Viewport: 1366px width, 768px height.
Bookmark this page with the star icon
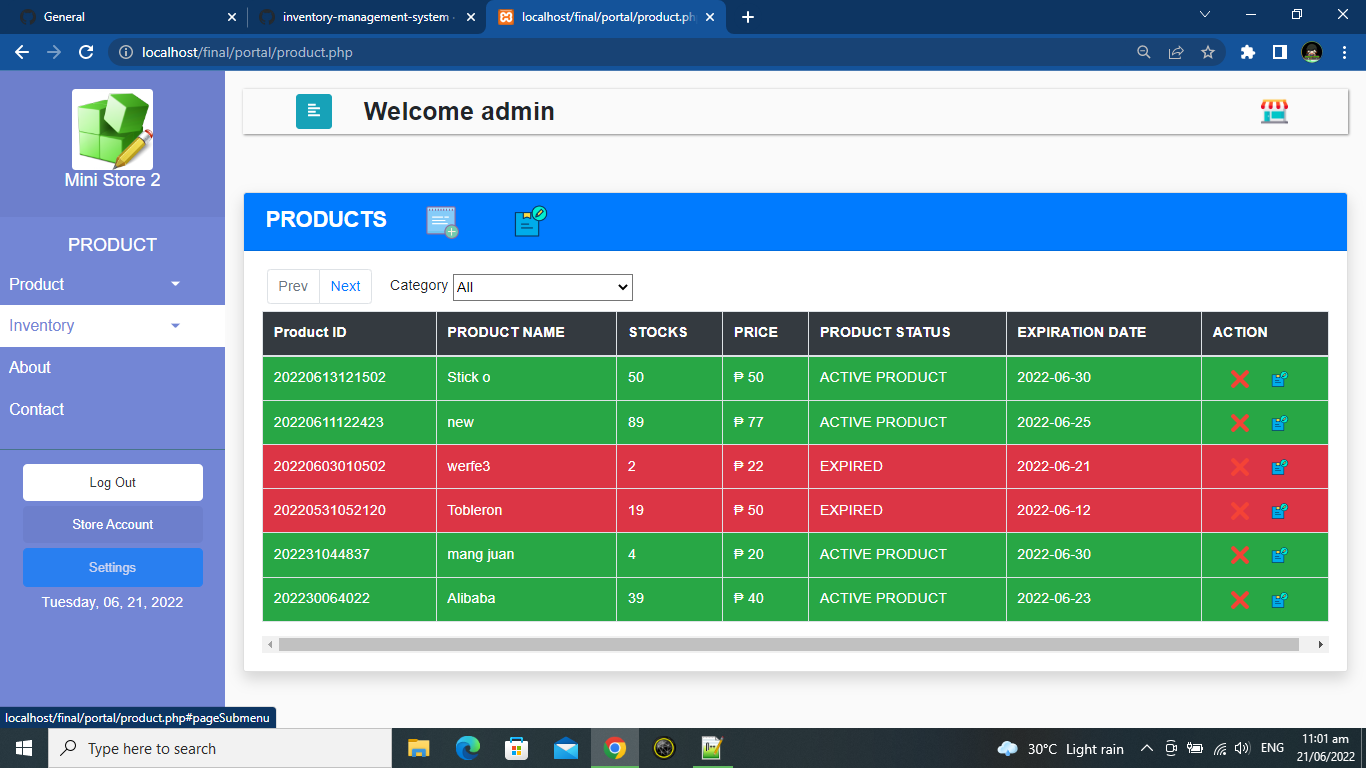tap(1208, 52)
